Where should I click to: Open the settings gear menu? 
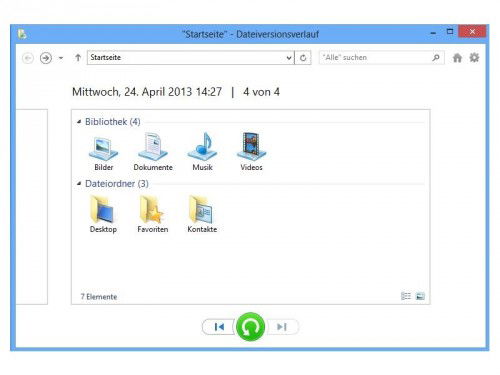(474, 58)
